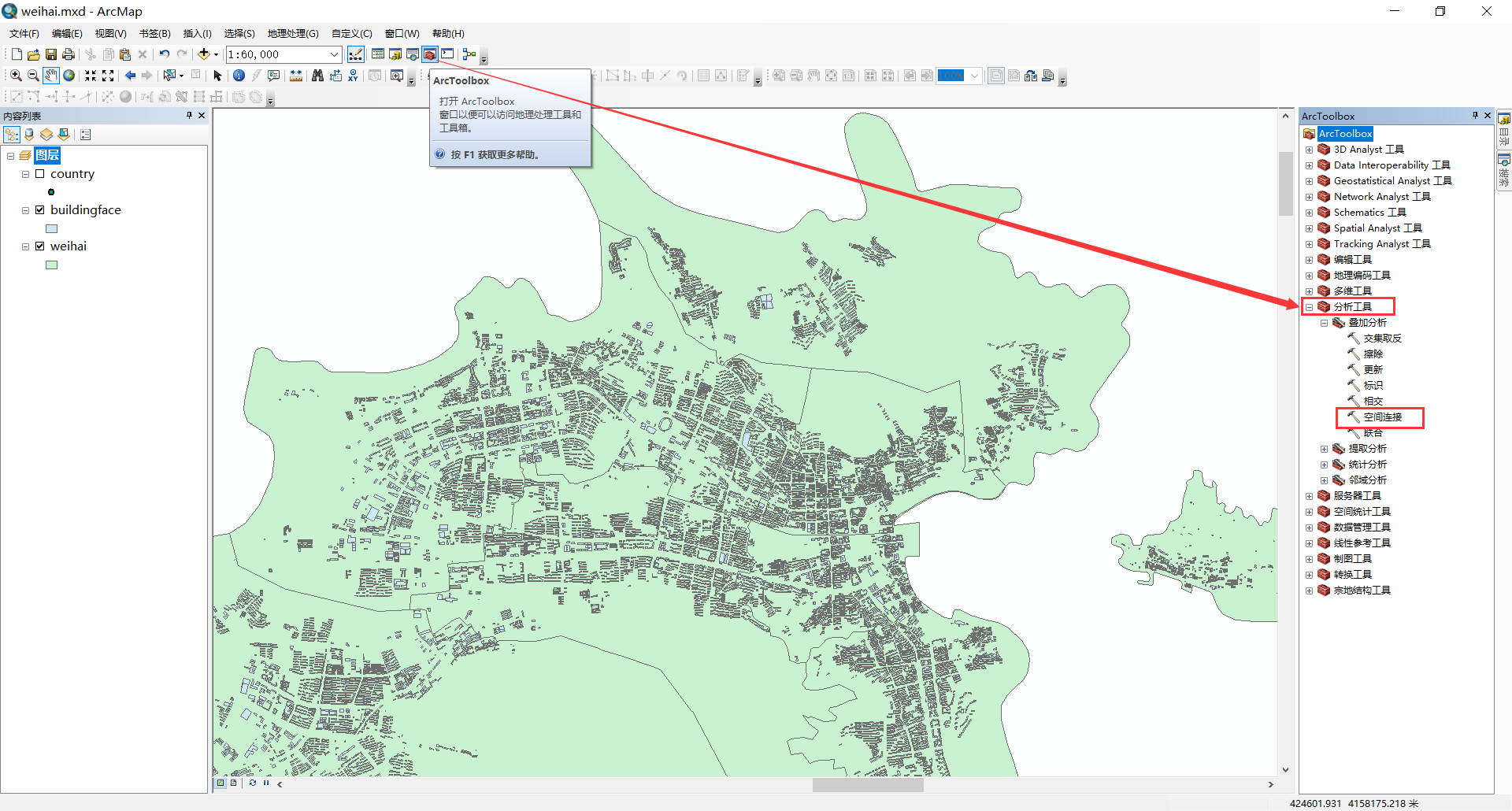Uncheck the buildingface layer
Image resolution: width=1512 pixels, height=811 pixels.
[39, 210]
